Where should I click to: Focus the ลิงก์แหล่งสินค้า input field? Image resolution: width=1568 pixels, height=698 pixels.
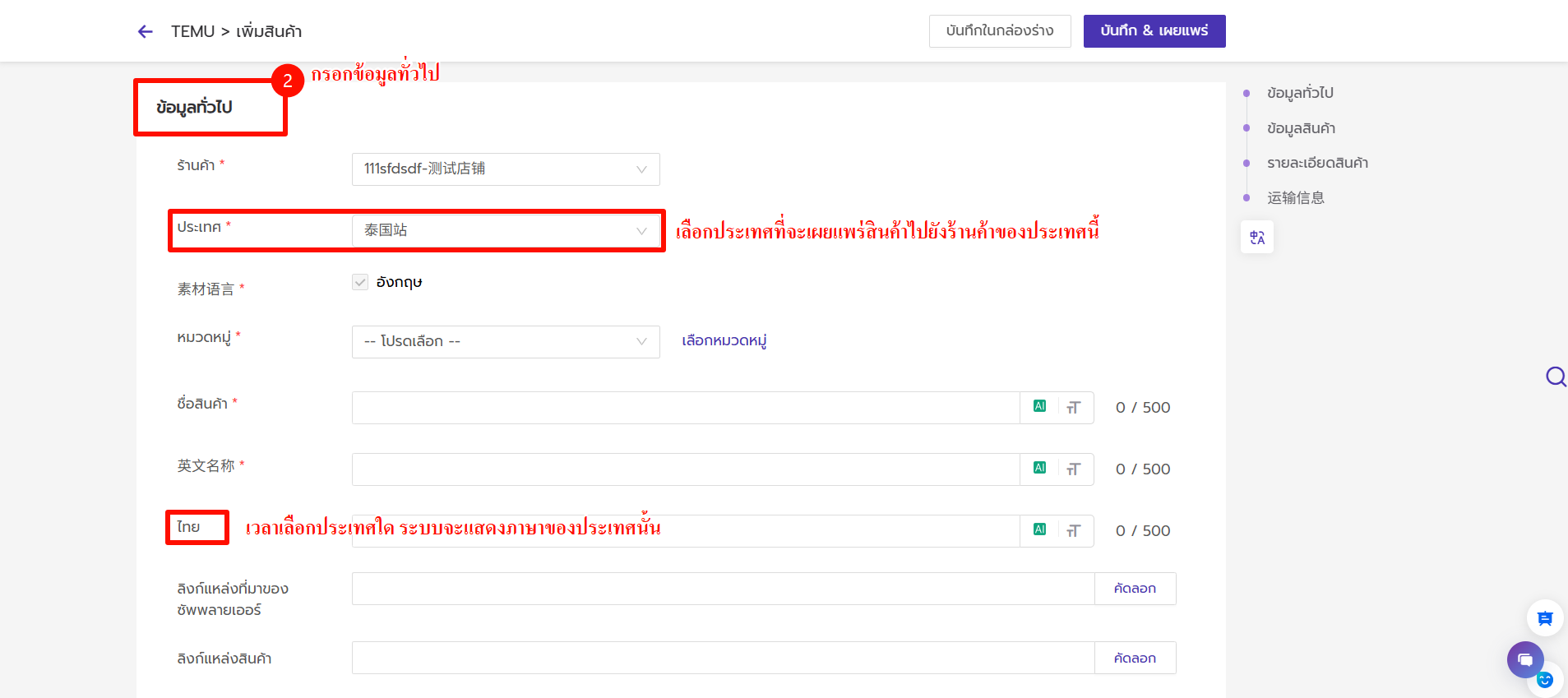click(724, 658)
